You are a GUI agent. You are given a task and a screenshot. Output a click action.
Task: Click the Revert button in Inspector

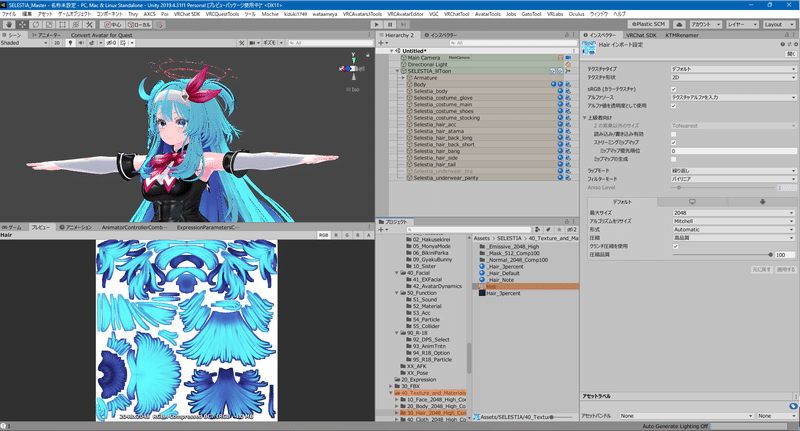click(x=761, y=269)
